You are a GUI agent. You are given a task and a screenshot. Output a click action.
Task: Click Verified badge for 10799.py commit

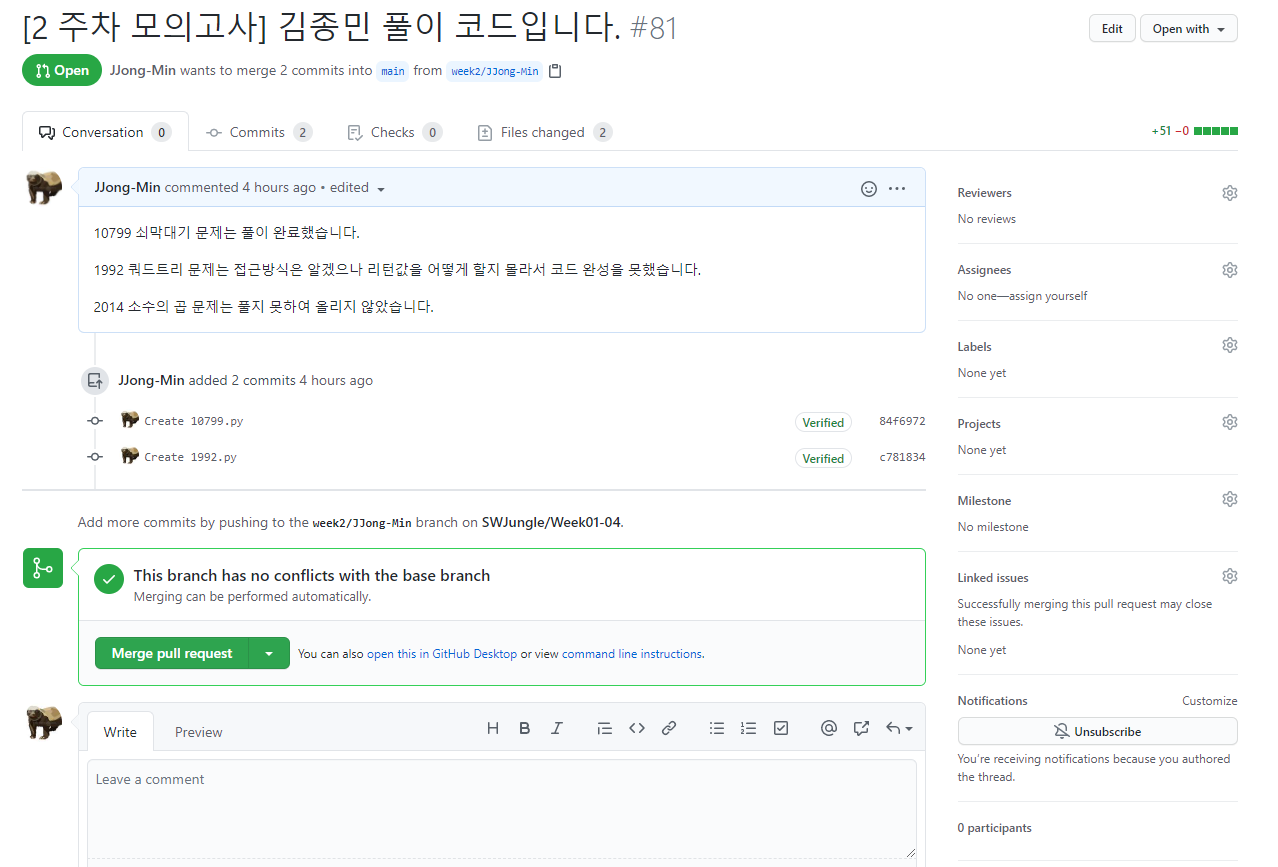tap(823, 422)
